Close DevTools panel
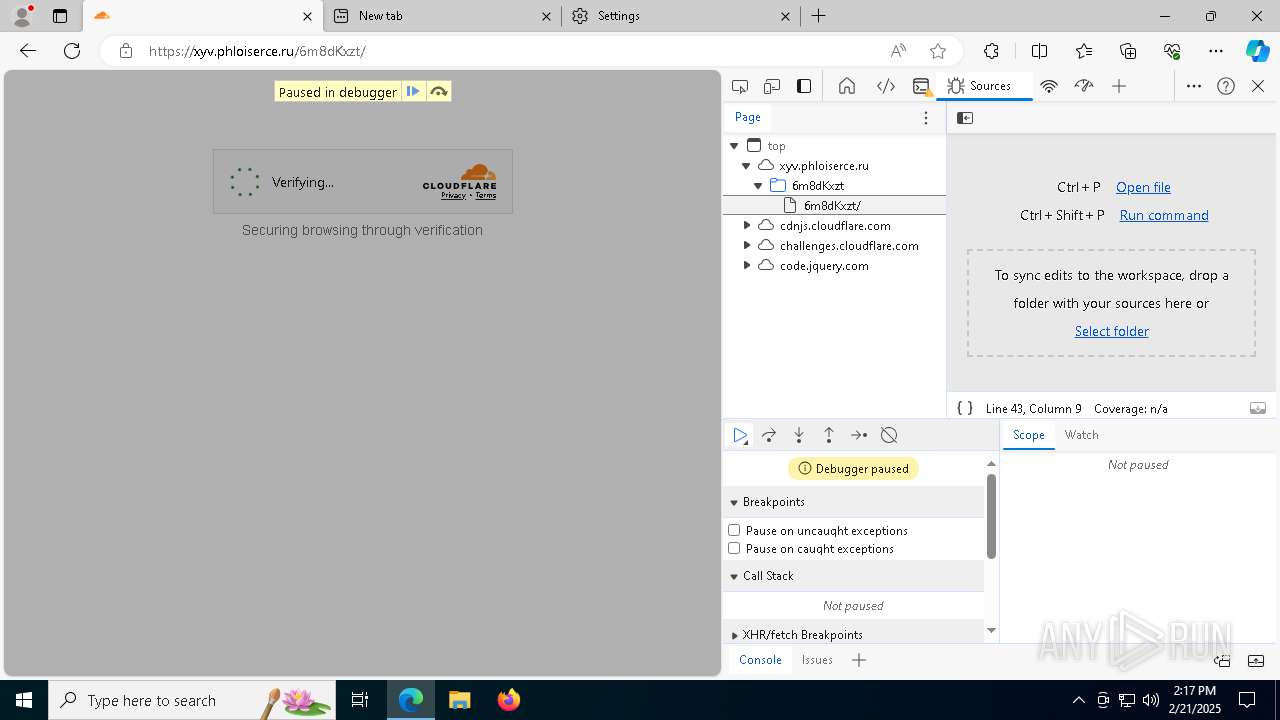The height and width of the screenshot is (720, 1280). coord(1258,86)
